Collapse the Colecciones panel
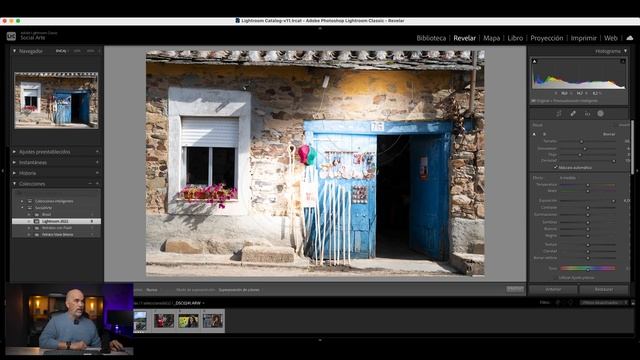The height and width of the screenshot is (360, 640). (x=15, y=184)
